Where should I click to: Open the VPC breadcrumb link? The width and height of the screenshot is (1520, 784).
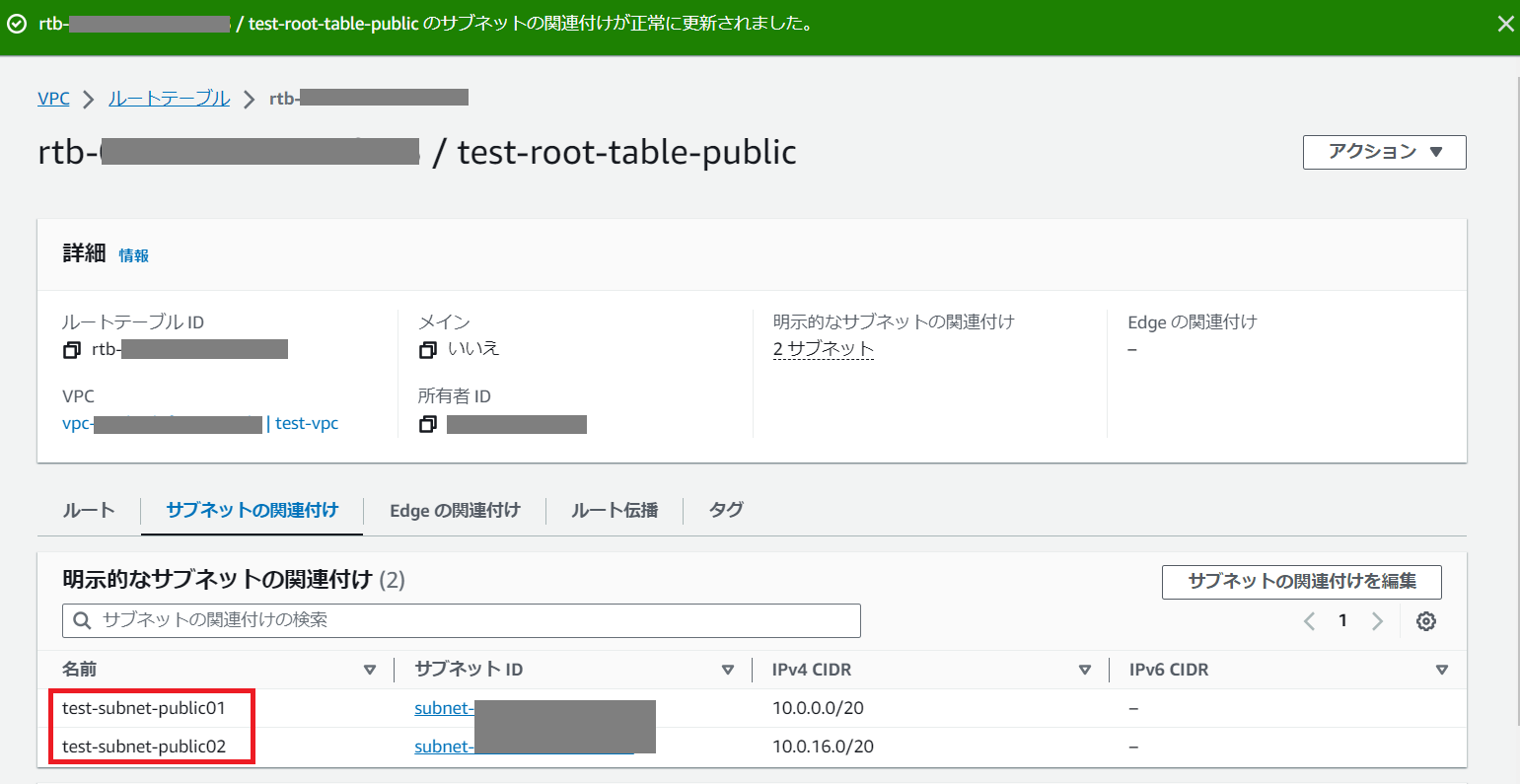click(x=53, y=99)
